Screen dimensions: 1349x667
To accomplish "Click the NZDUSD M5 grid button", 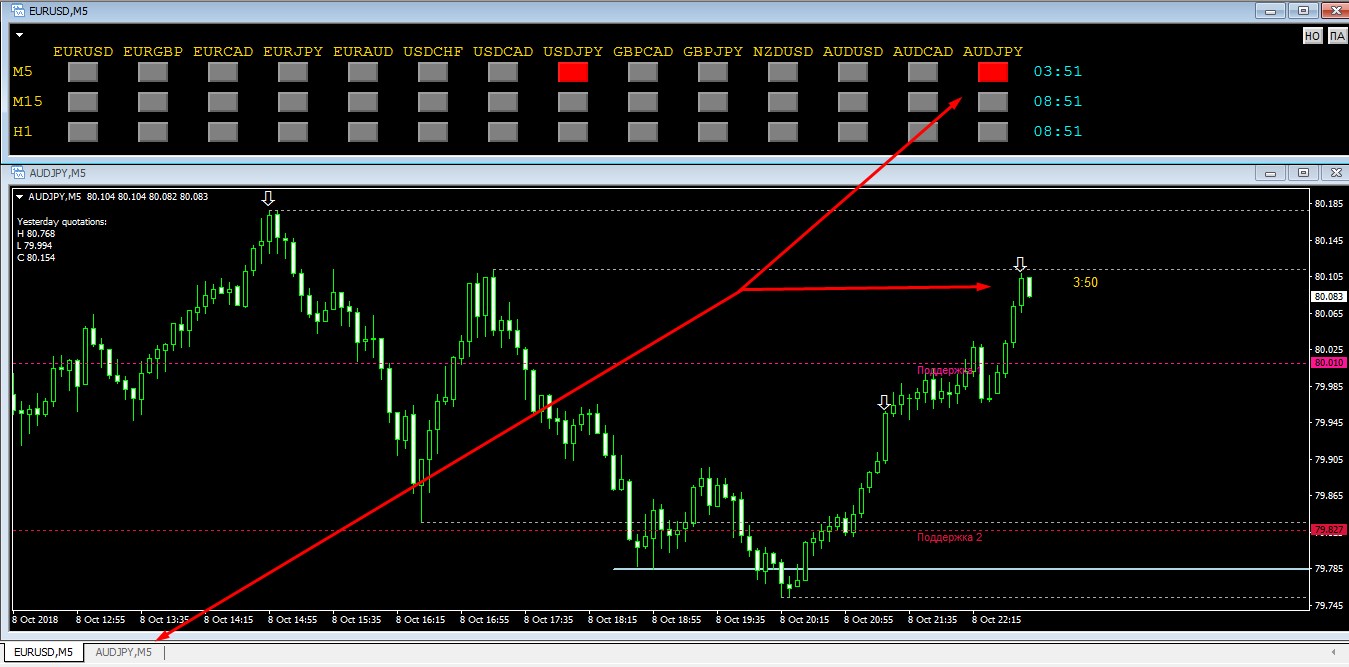I will [x=783, y=72].
